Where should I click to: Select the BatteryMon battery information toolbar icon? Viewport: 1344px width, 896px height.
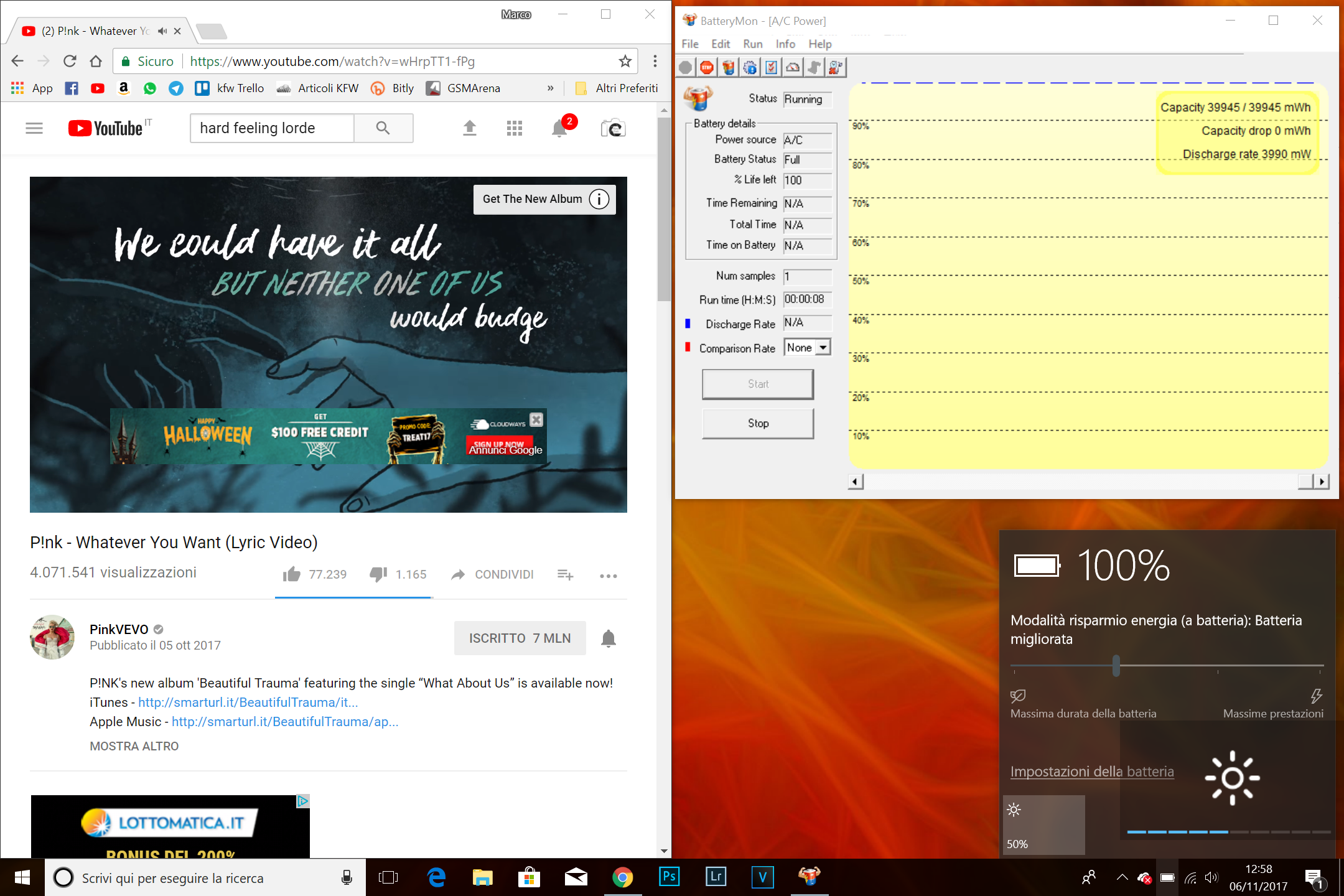pos(728,67)
